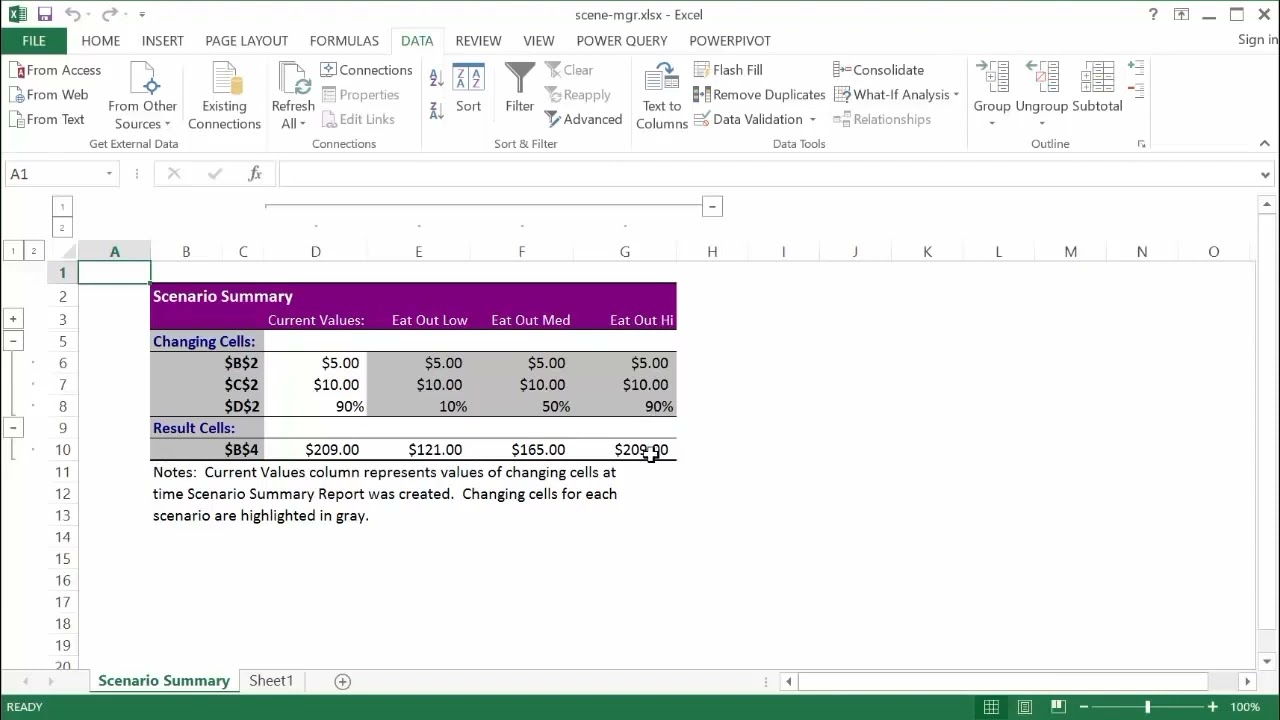Switch to Page Layout view in status bar
This screenshot has width=1280, height=720.
coord(1025,707)
